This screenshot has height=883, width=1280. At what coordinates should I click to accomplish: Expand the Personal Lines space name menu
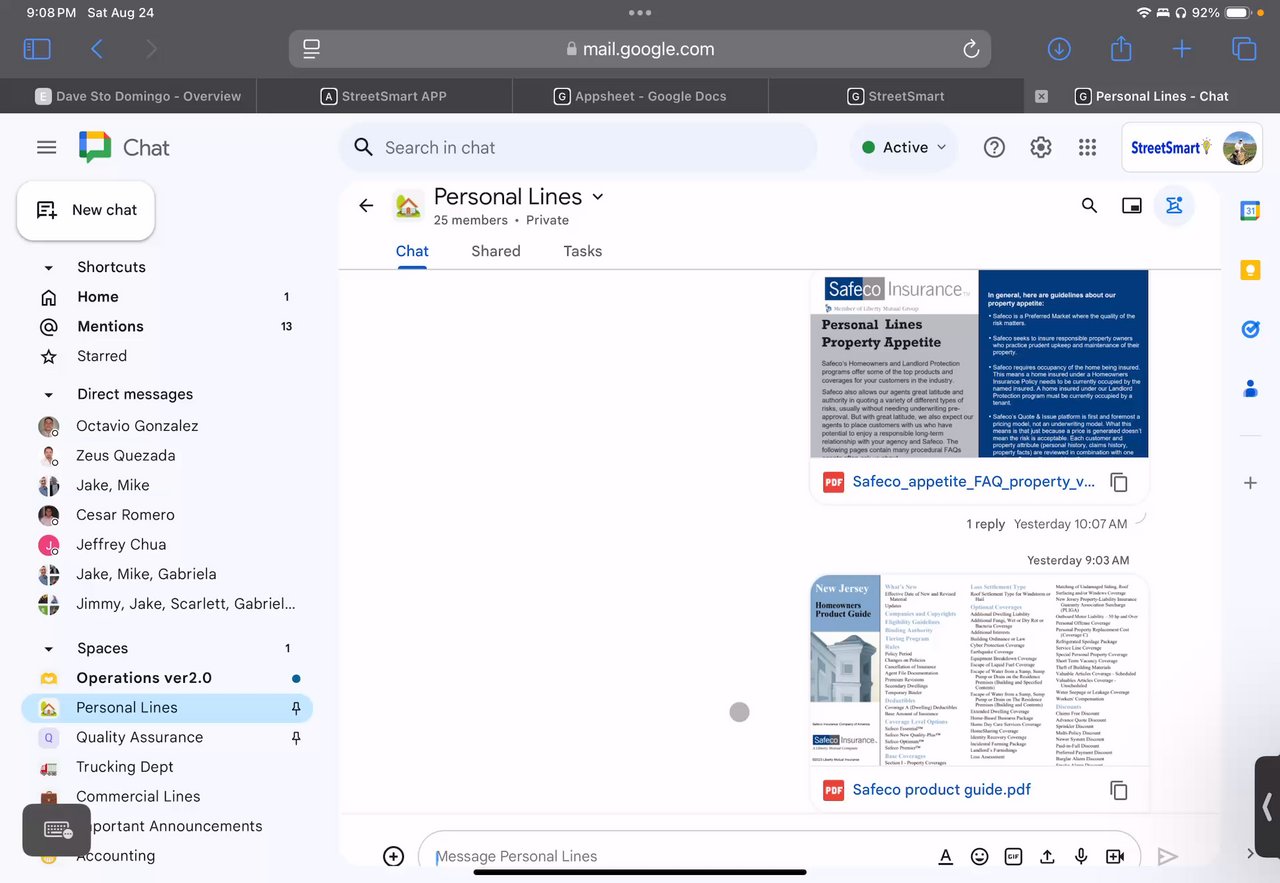tap(598, 196)
